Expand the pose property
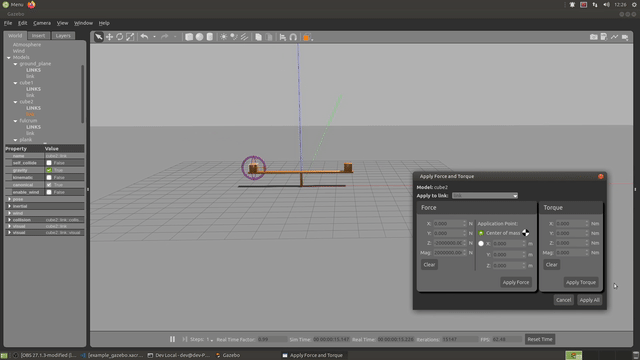Viewport: 640px width, 360px height. (x=9, y=199)
